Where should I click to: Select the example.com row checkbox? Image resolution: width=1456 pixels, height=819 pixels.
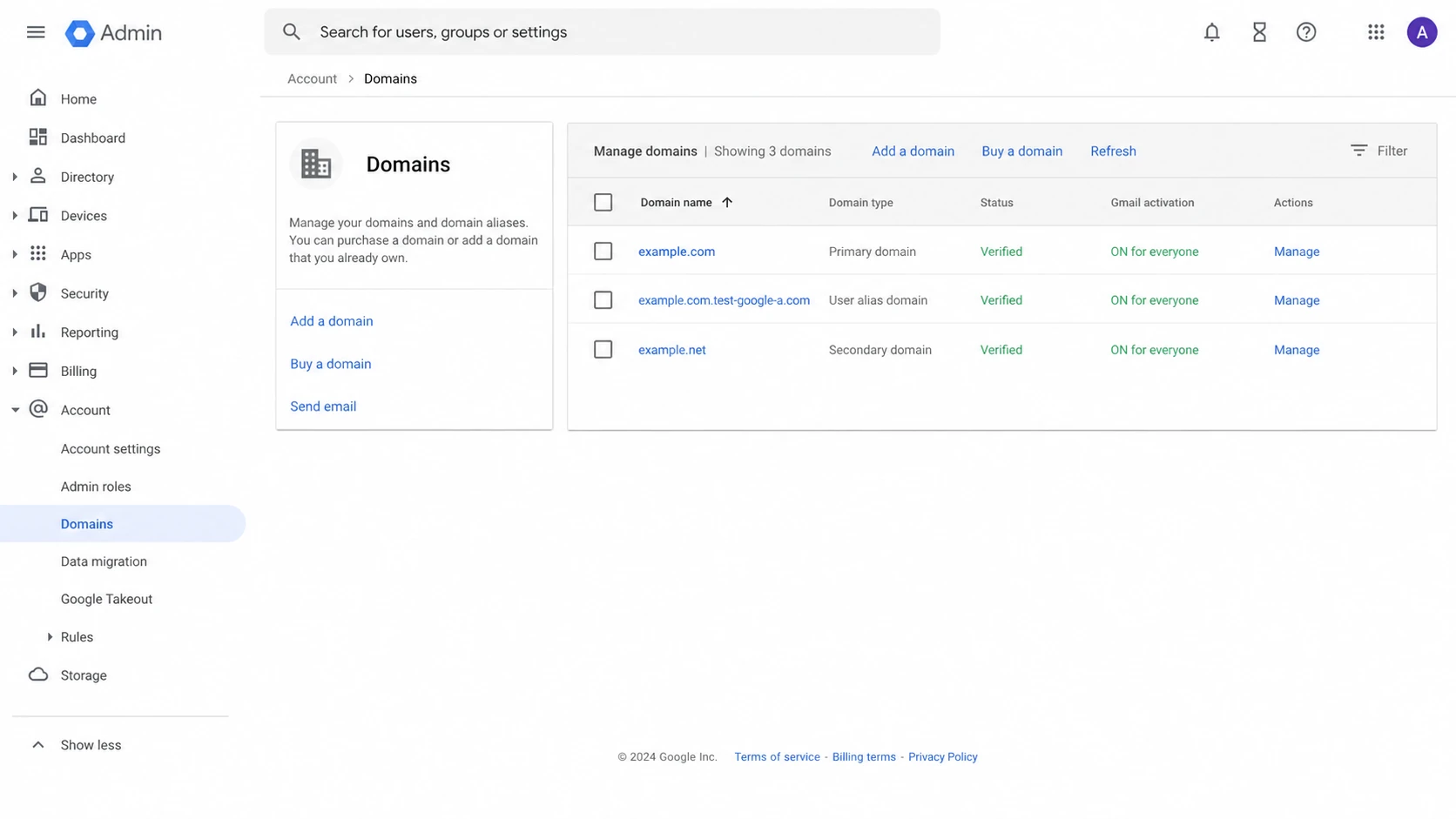603,252
